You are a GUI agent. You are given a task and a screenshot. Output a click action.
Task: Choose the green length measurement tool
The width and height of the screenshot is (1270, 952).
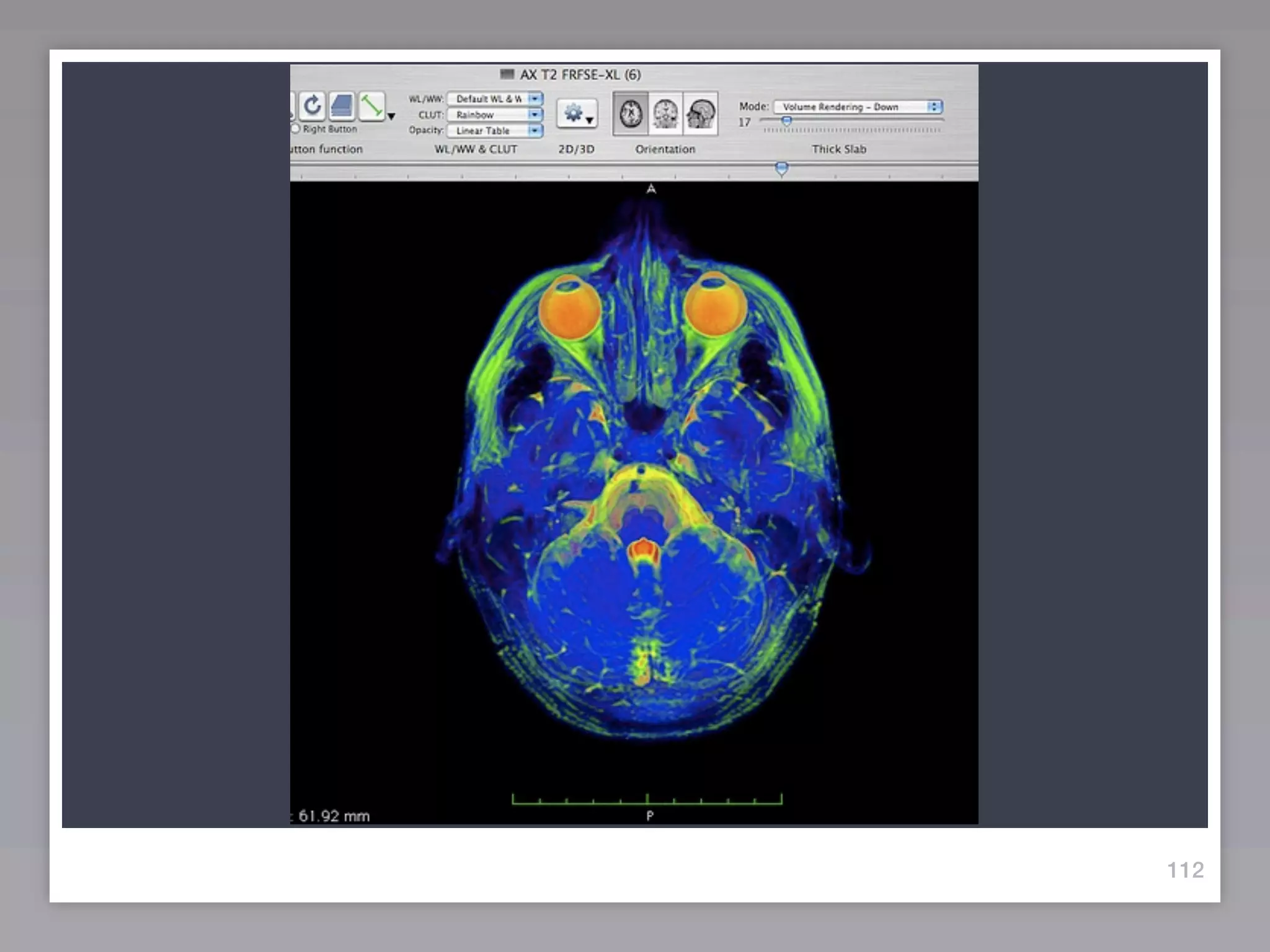371,107
